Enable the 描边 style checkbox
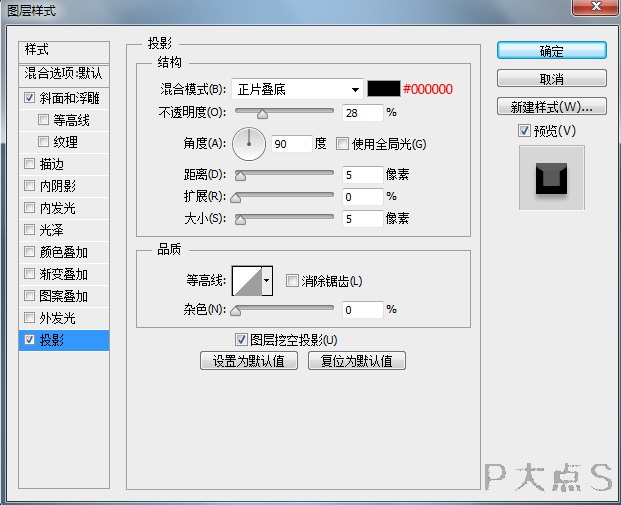The image size is (621, 505). coord(30,163)
